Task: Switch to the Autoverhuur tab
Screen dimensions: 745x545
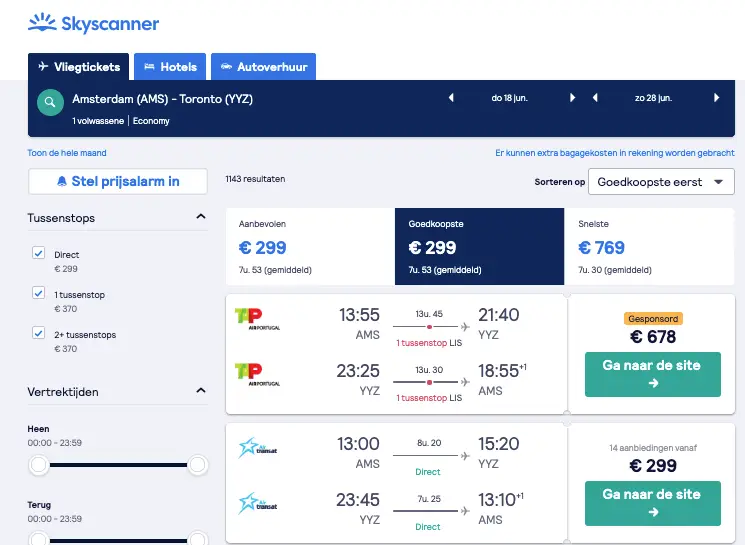Action: 264,67
